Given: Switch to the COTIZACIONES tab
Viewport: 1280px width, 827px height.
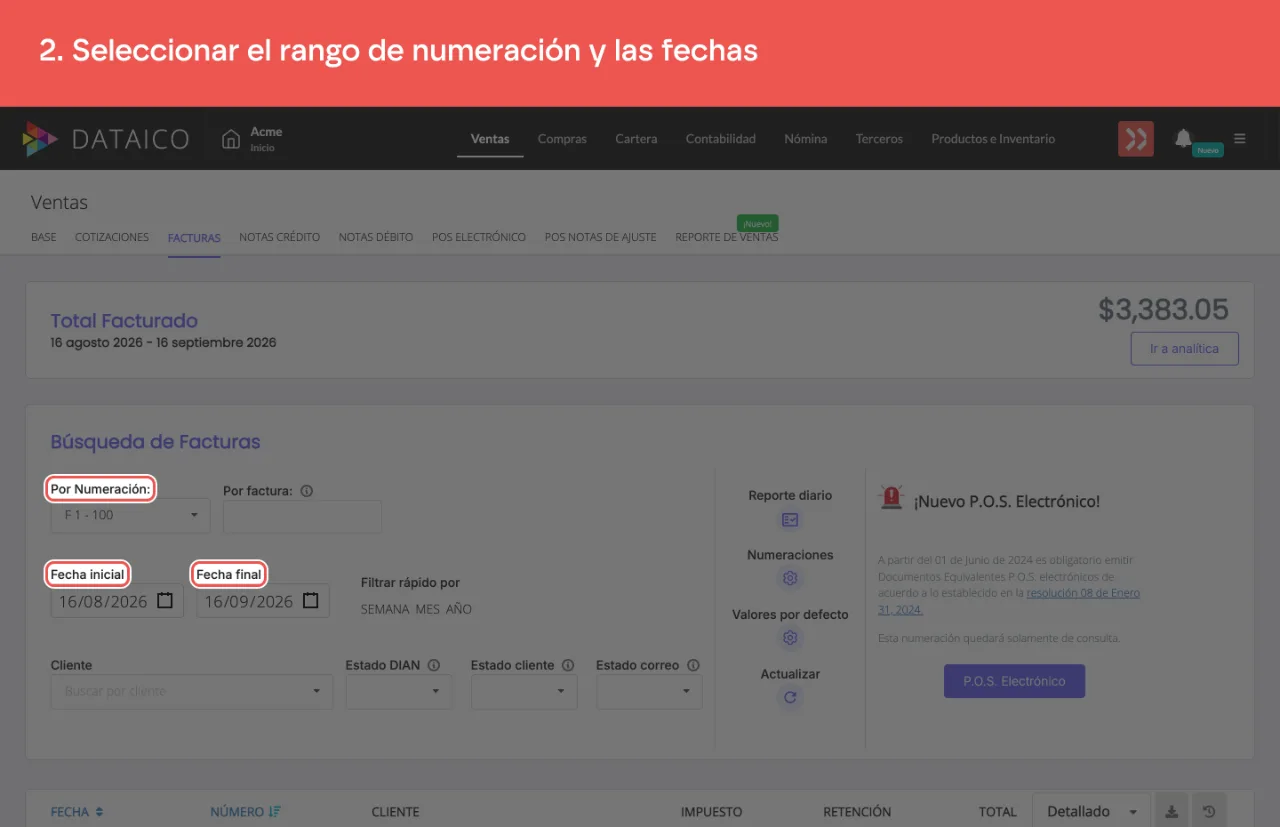Looking at the screenshot, I should [112, 237].
